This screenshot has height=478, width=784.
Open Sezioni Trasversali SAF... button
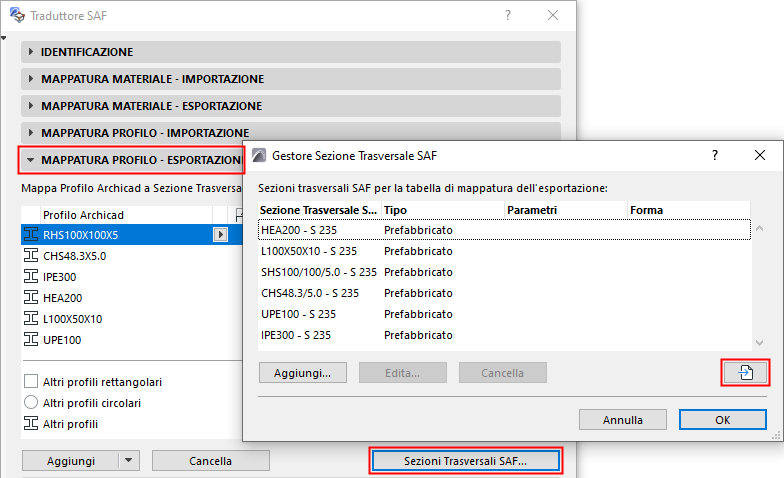click(466, 460)
